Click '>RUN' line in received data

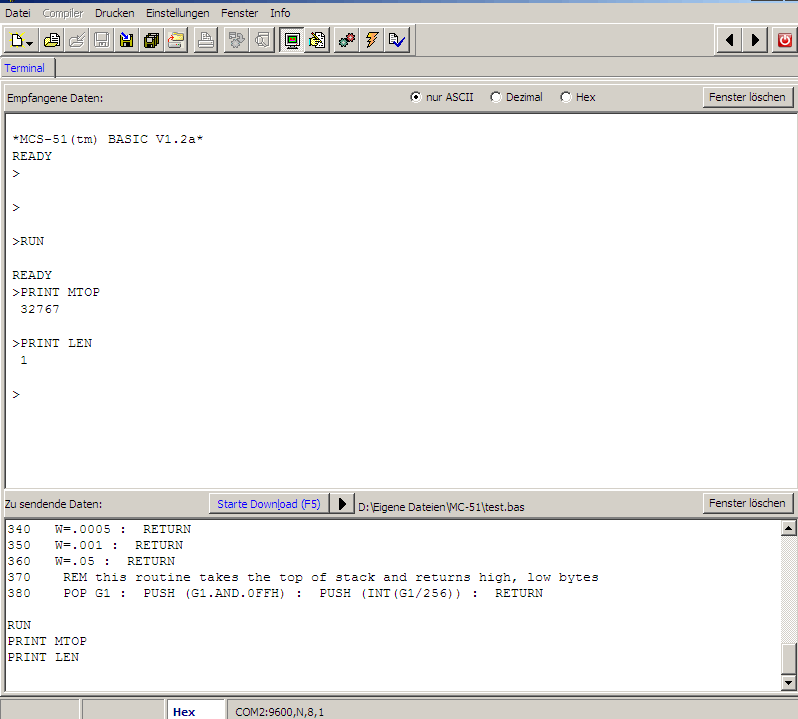[x=28, y=241]
